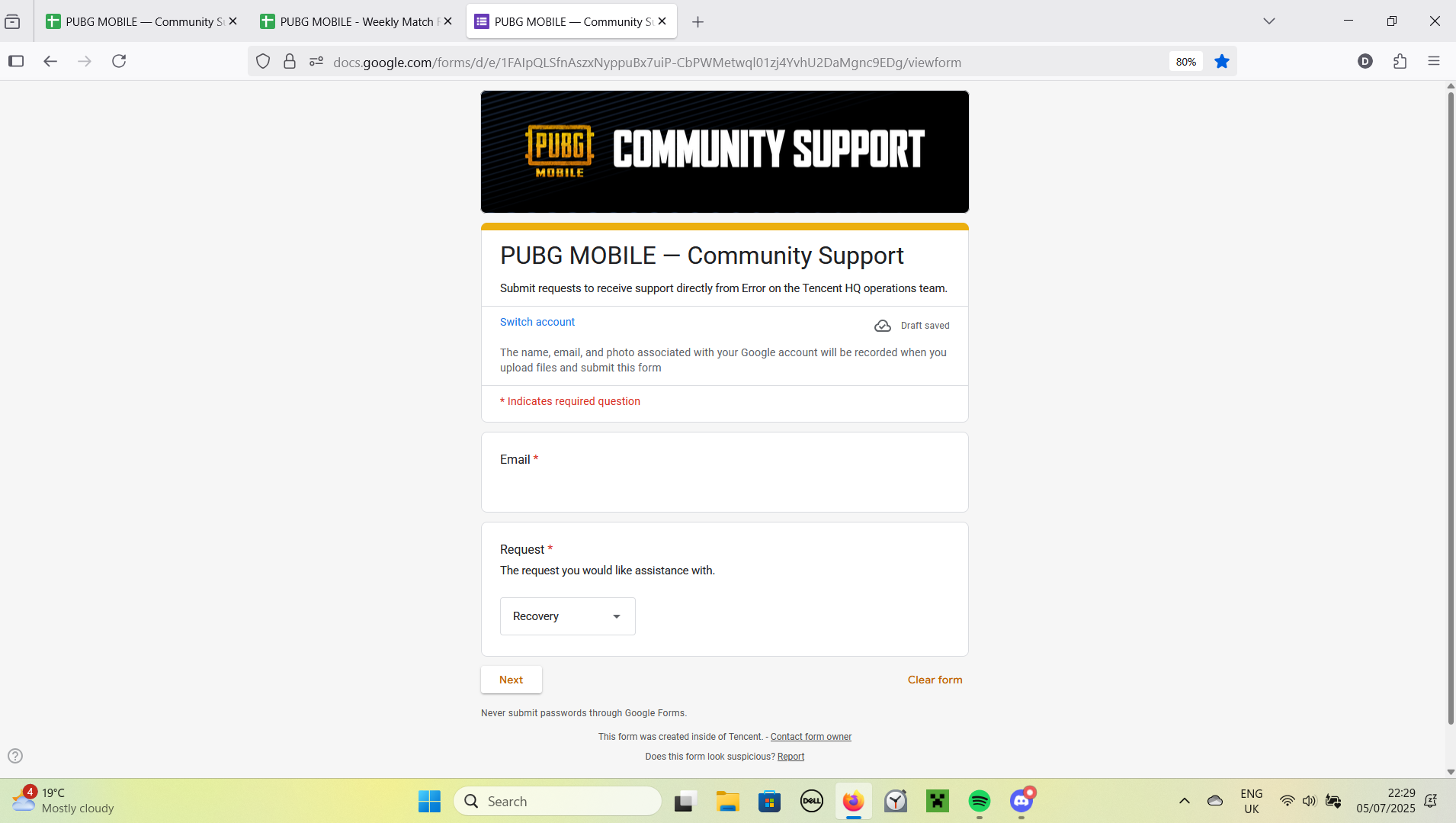Open Wi-Fi network settings tray icon

pyautogui.click(x=1287, y=801)
